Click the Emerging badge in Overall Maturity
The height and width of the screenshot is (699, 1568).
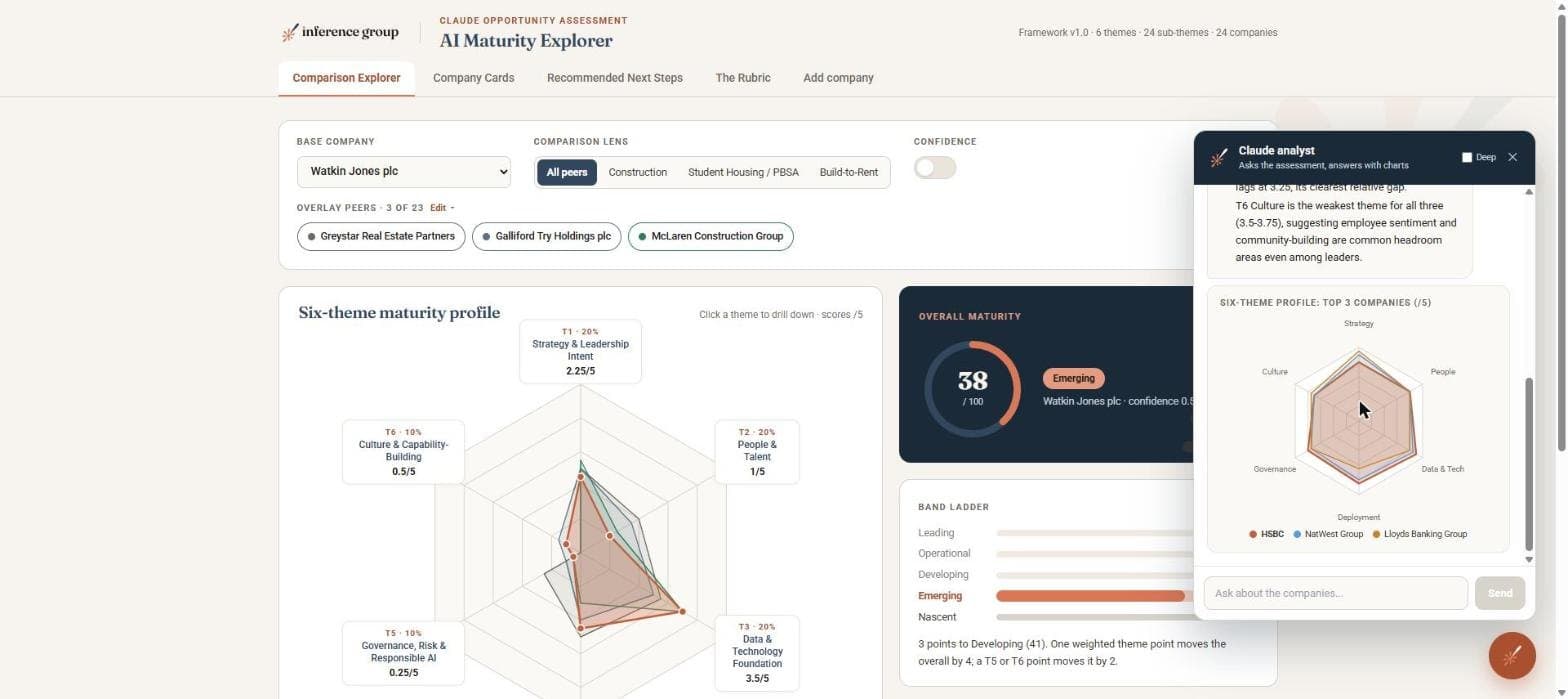click(1073, 378)
